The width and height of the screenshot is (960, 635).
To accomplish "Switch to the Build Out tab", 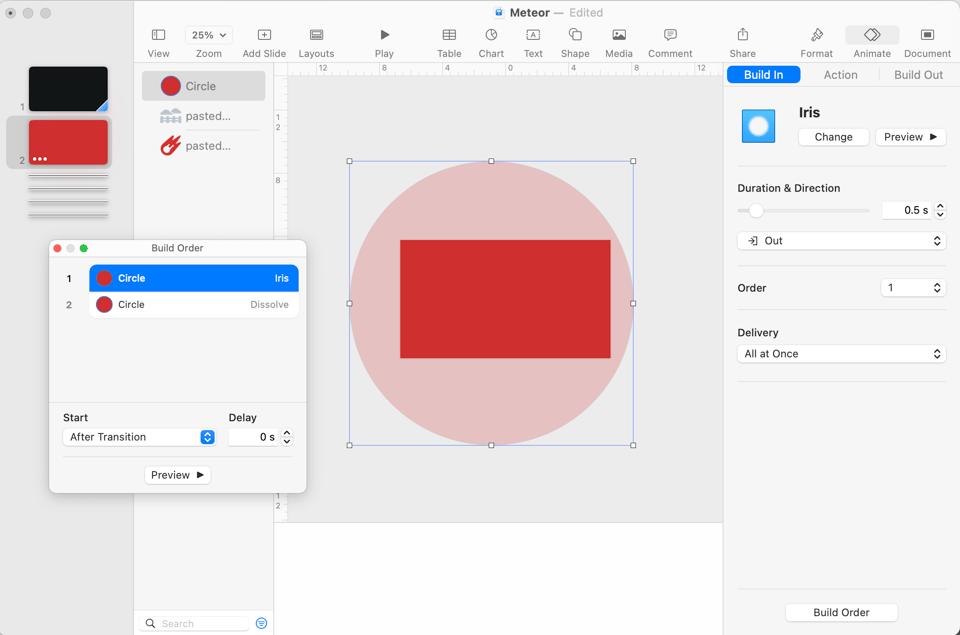I will coord(916,74).
